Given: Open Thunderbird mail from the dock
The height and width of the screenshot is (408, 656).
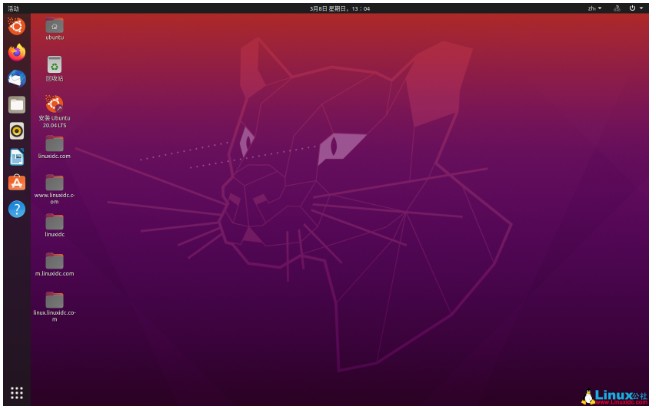Looking at the screenshot, I should 17,79.
